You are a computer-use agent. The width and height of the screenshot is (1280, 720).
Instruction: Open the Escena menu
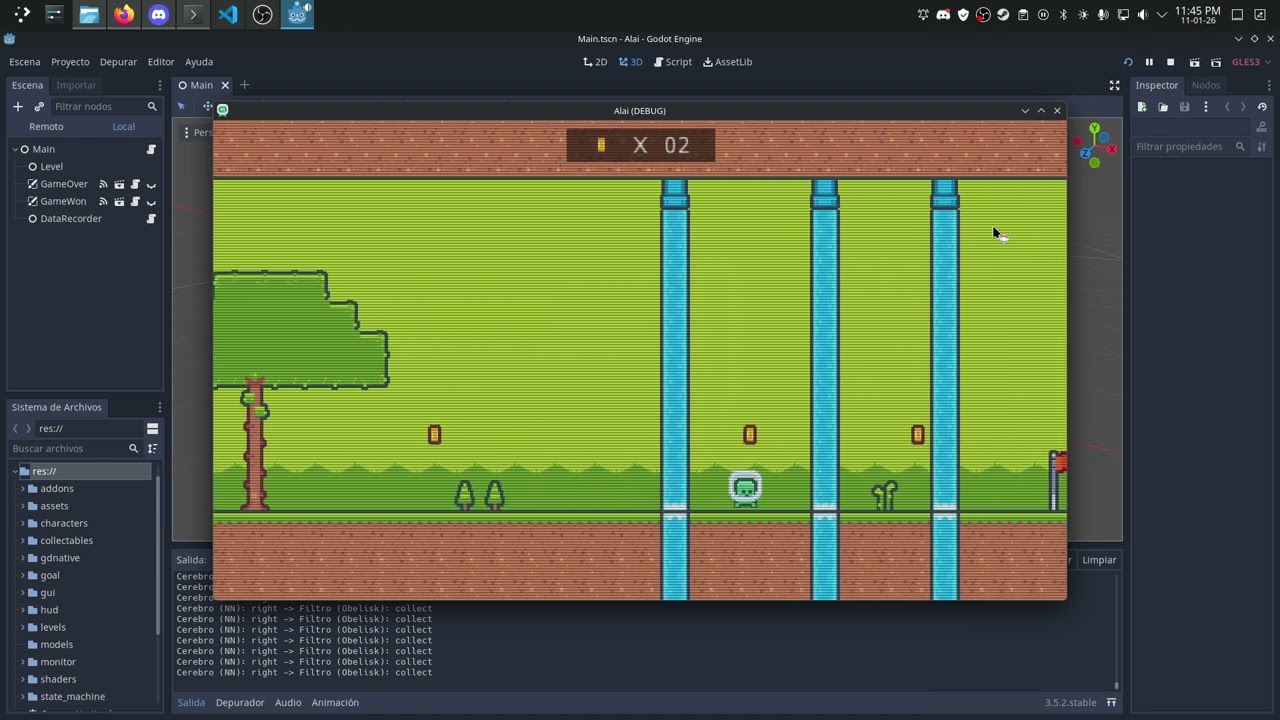click(25, 62)
